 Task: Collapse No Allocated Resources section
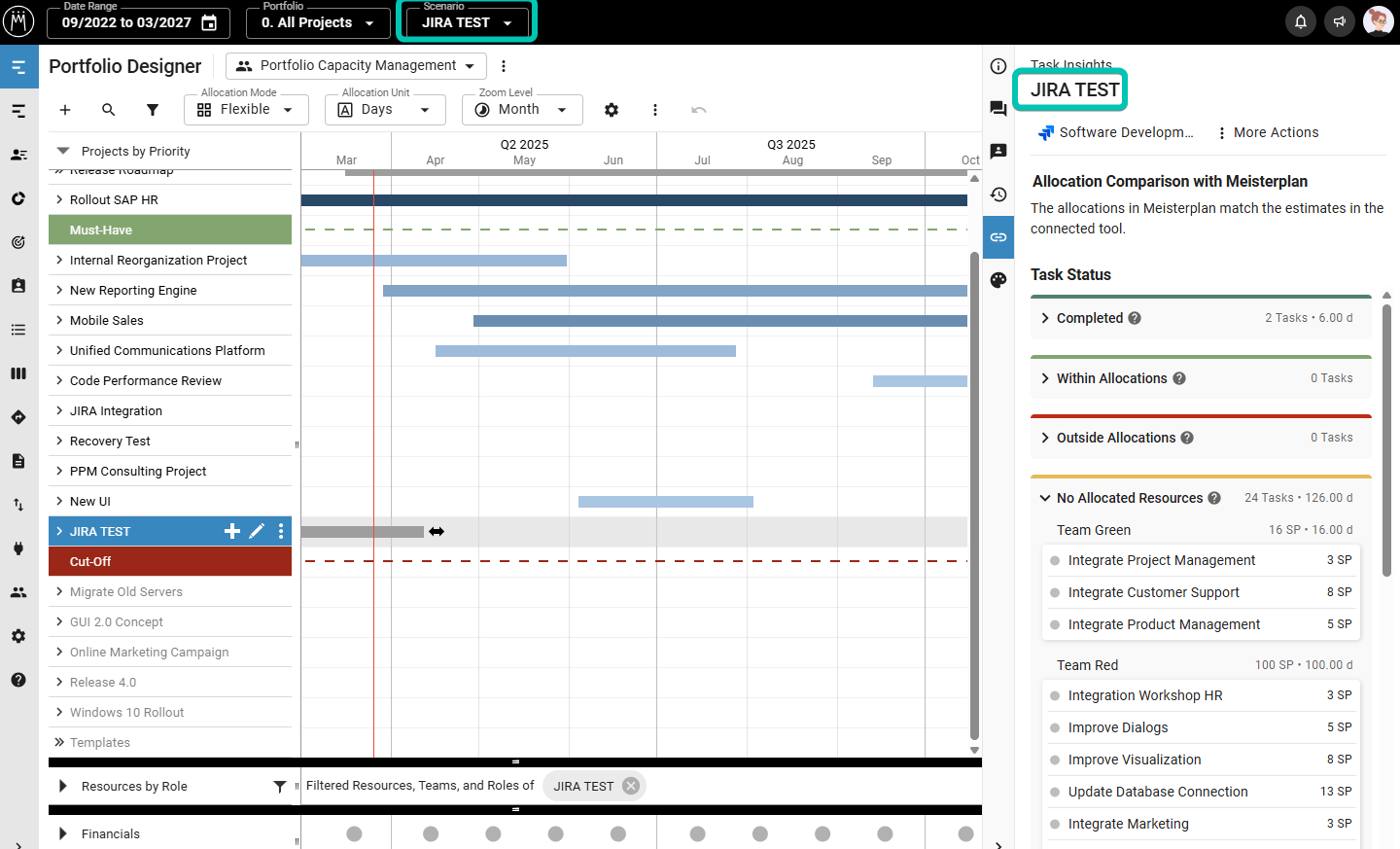pos(1045,498)
